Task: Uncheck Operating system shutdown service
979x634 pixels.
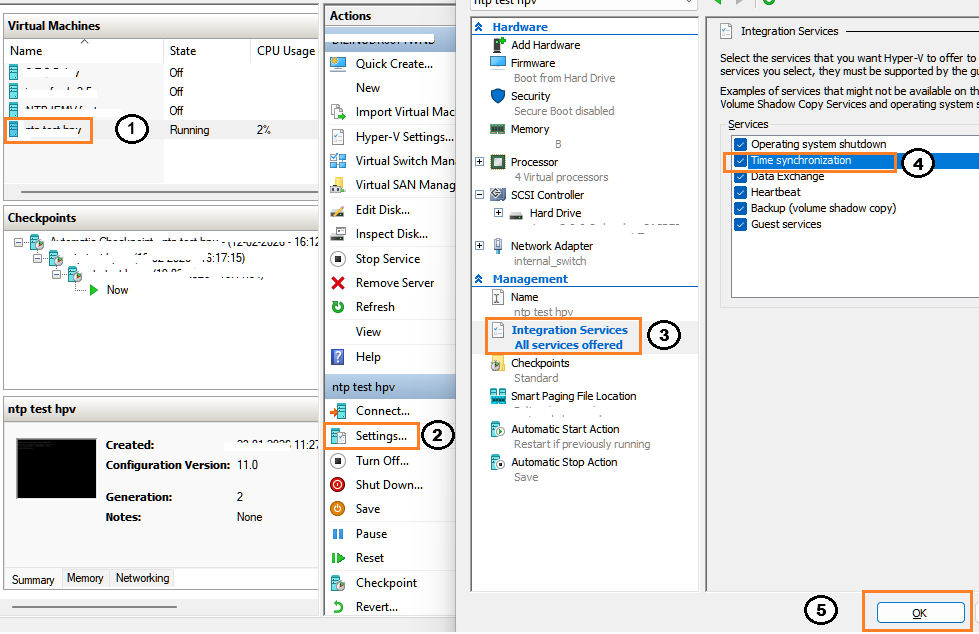Action: point(740,144)
